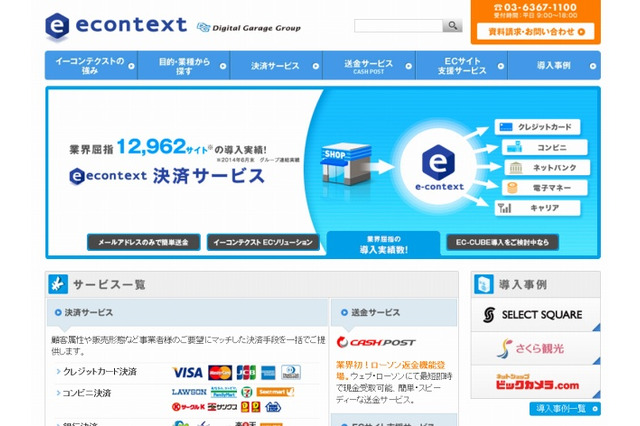Open the ECサイト支援サービス menu

(462, 65)
